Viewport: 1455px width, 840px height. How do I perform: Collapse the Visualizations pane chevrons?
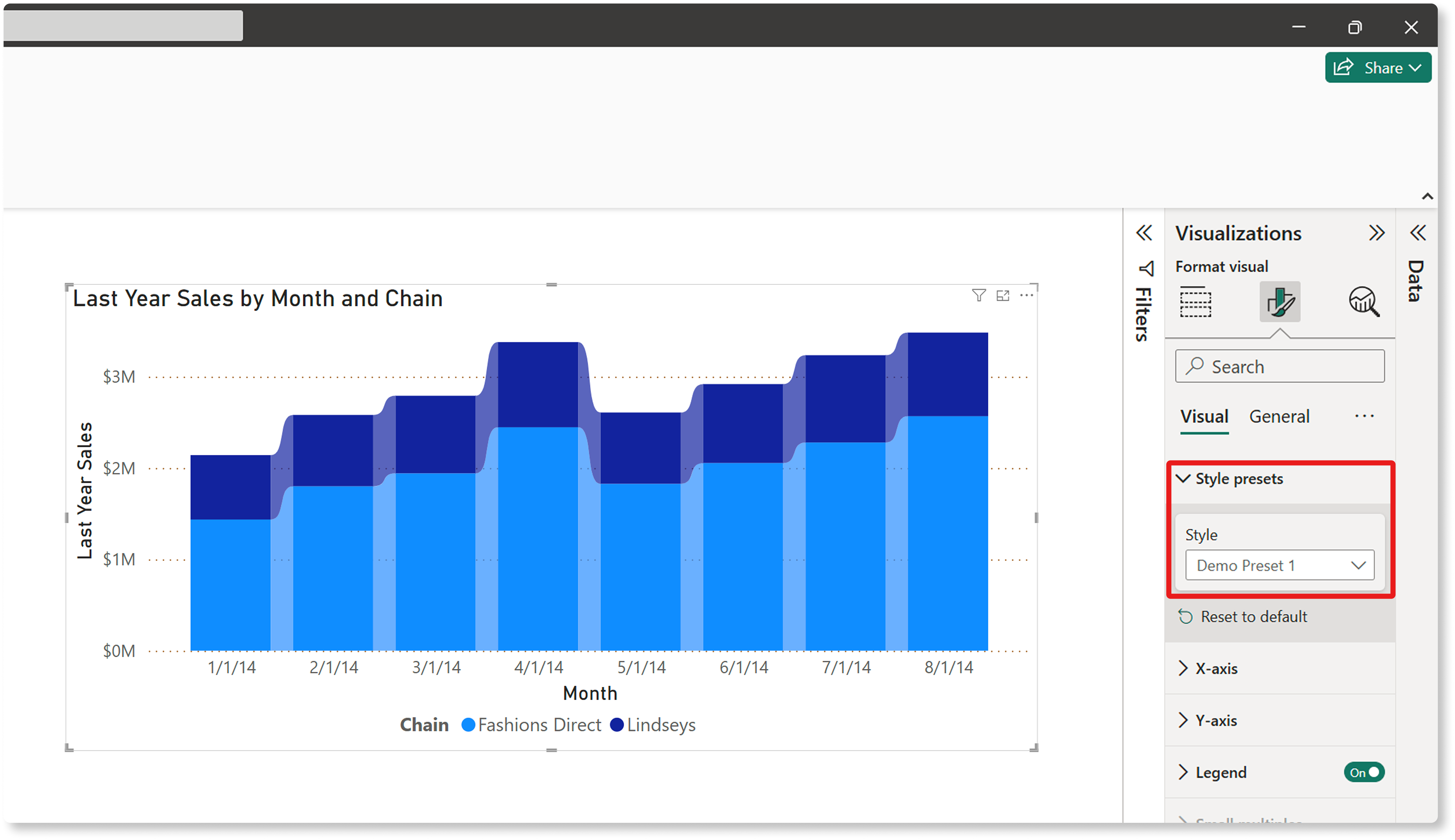coord(1377,233)
